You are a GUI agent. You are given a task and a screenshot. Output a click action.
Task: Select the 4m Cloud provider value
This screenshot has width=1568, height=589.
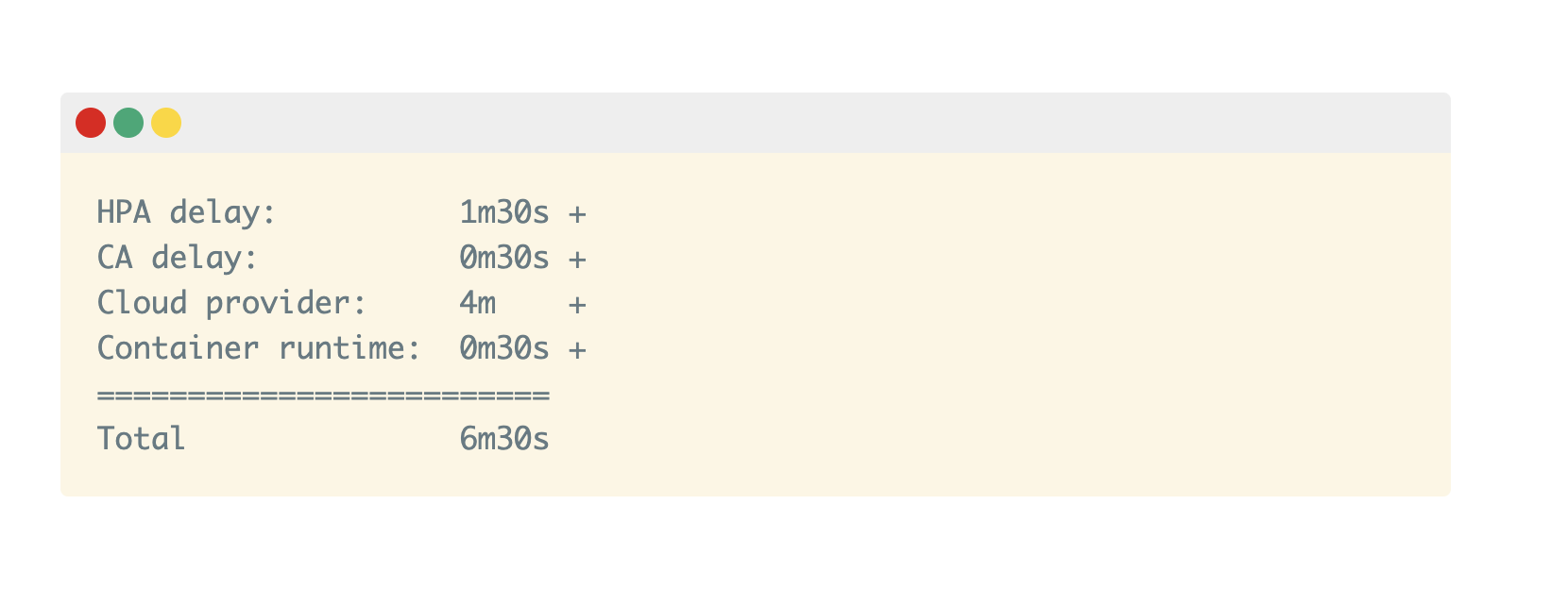point(477,303)
